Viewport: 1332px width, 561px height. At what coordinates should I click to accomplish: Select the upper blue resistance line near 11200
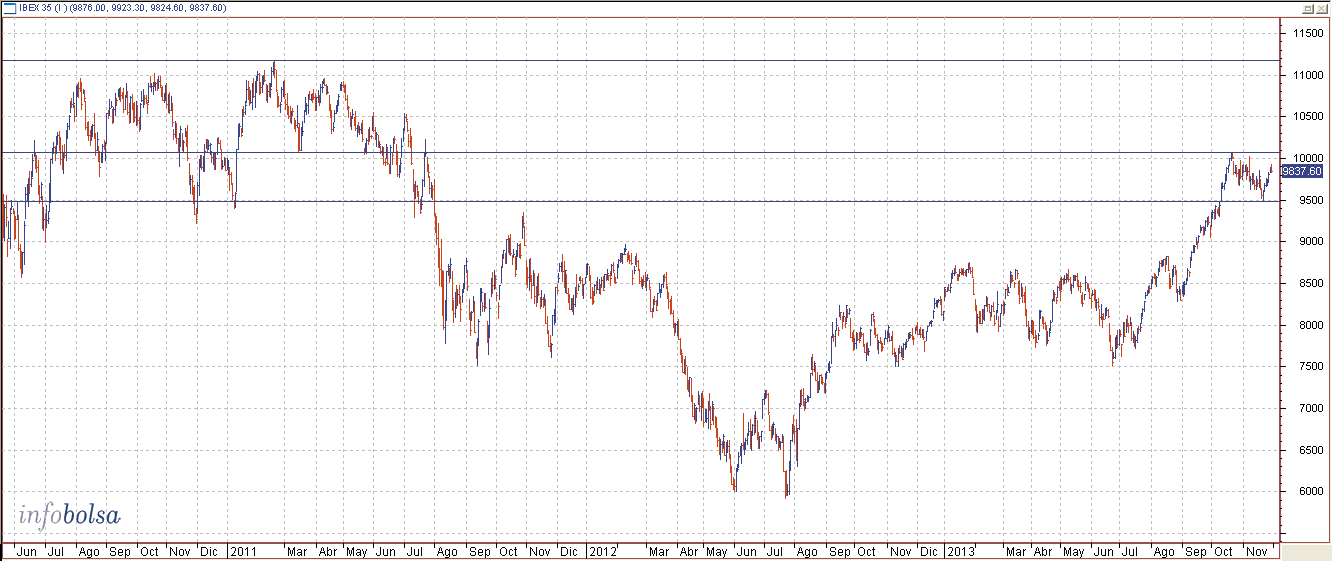tap(640, 61)
